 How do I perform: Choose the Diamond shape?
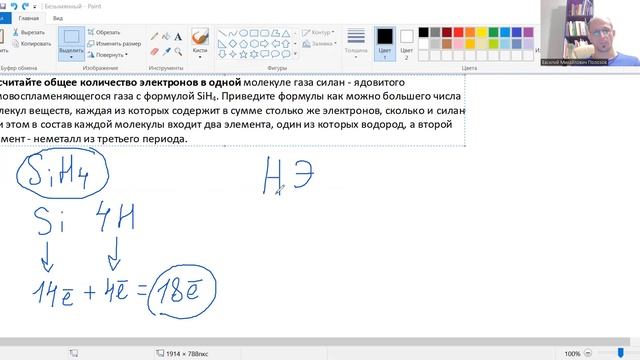coord(233,44)
